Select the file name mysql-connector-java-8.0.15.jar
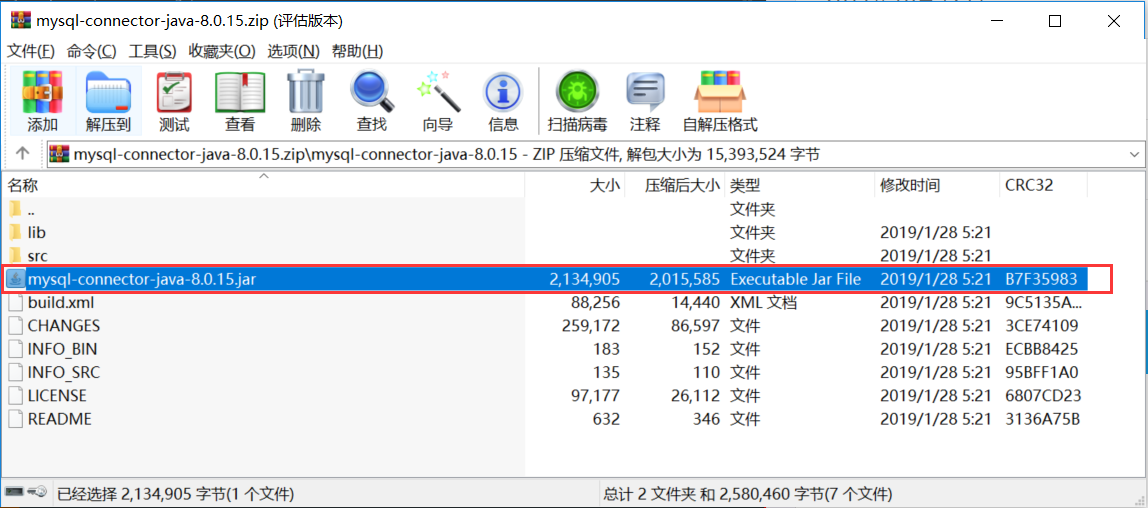The image size is (1148, 508). pos(142,279)
